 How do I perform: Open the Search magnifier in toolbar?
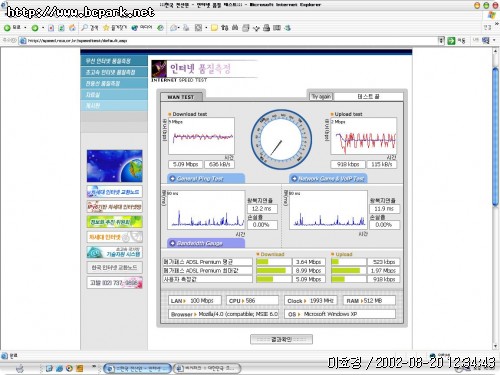85,28
